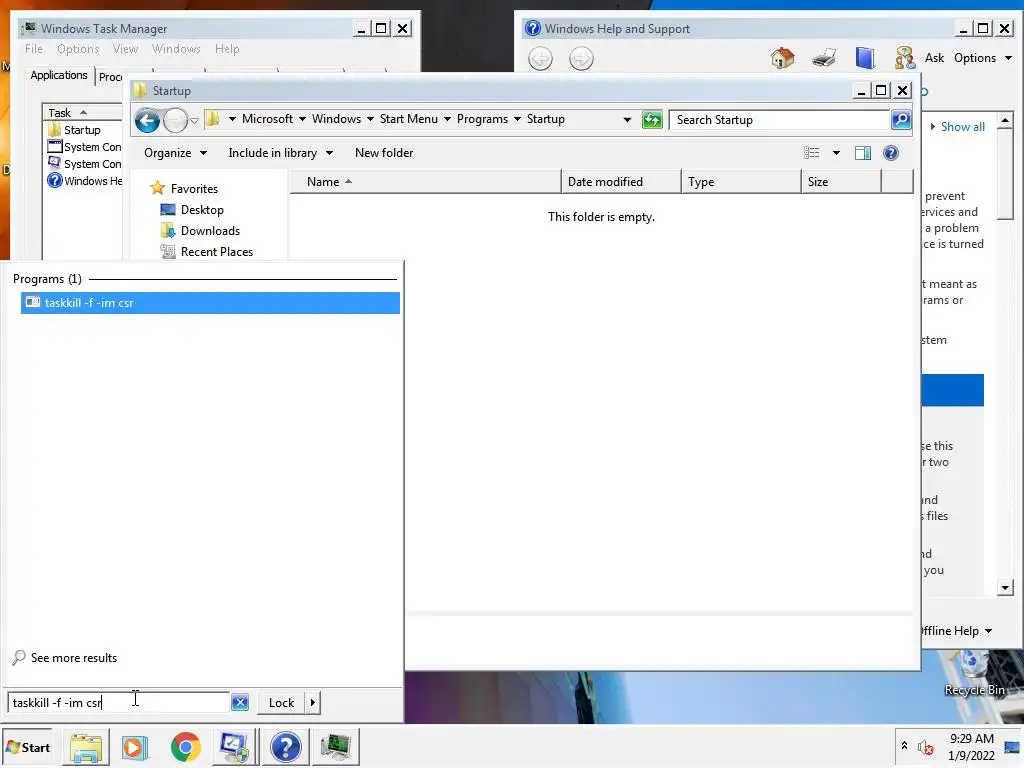
Task: Open Recent Places in Favorites
Action: coord(216,251)
